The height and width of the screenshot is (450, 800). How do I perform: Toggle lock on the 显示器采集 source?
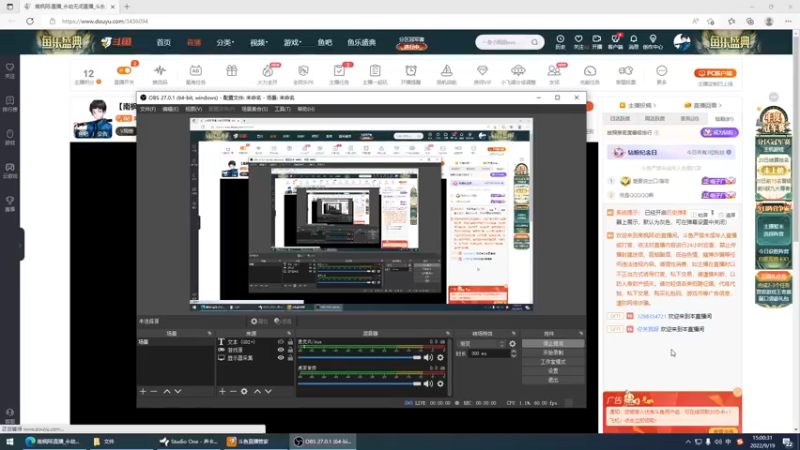click(x=290, y=358)
